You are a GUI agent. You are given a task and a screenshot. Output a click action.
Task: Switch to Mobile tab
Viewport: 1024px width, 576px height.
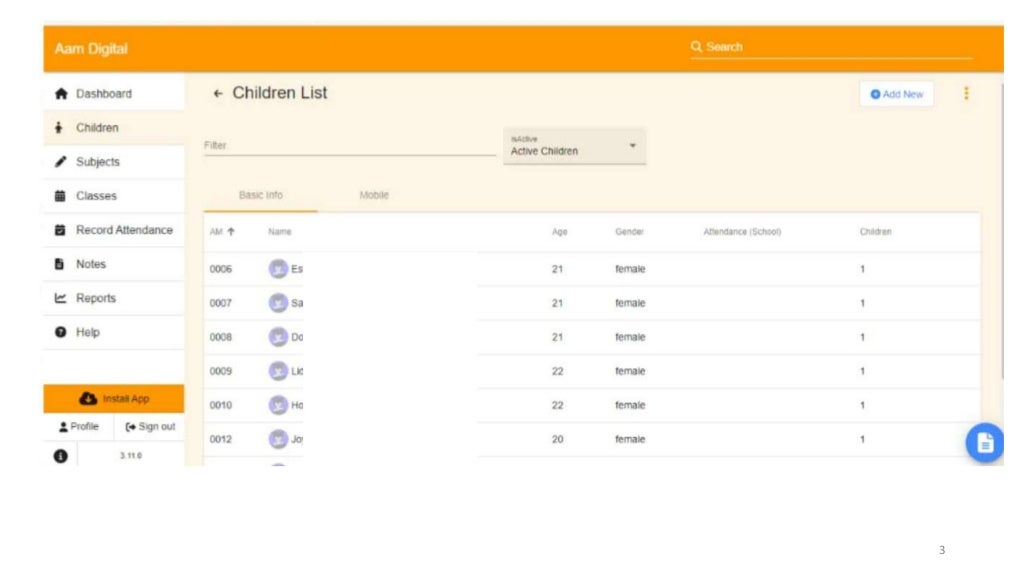[374, 195]
